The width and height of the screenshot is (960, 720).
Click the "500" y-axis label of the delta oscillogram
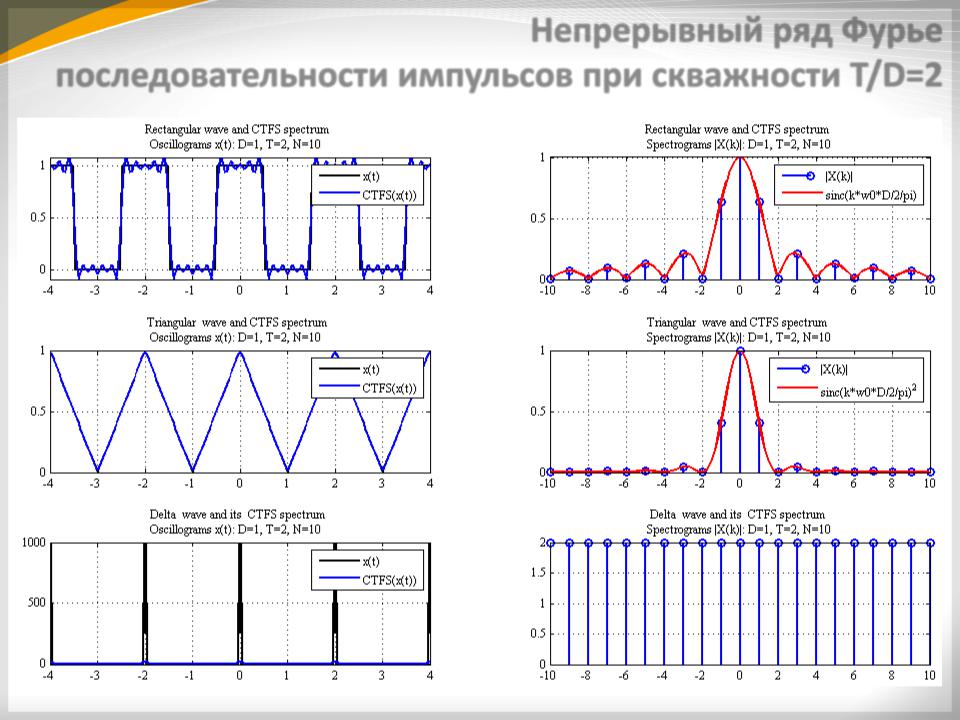[37, 602]
